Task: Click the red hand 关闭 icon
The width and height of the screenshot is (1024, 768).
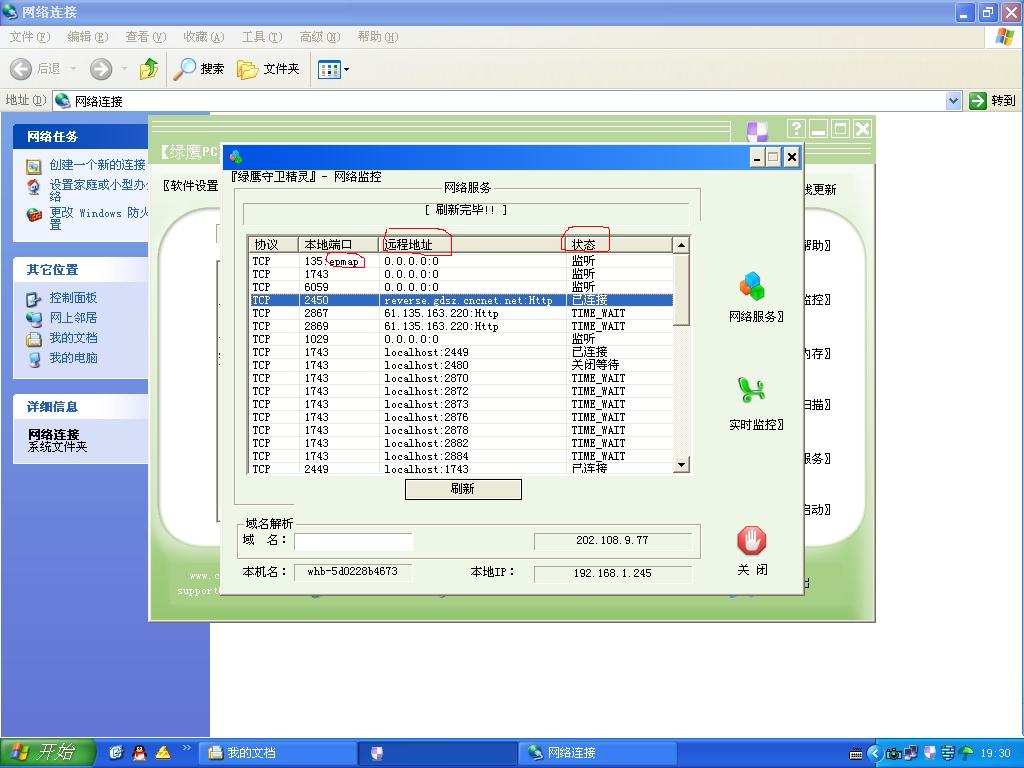Action: [x=752, y=541]
